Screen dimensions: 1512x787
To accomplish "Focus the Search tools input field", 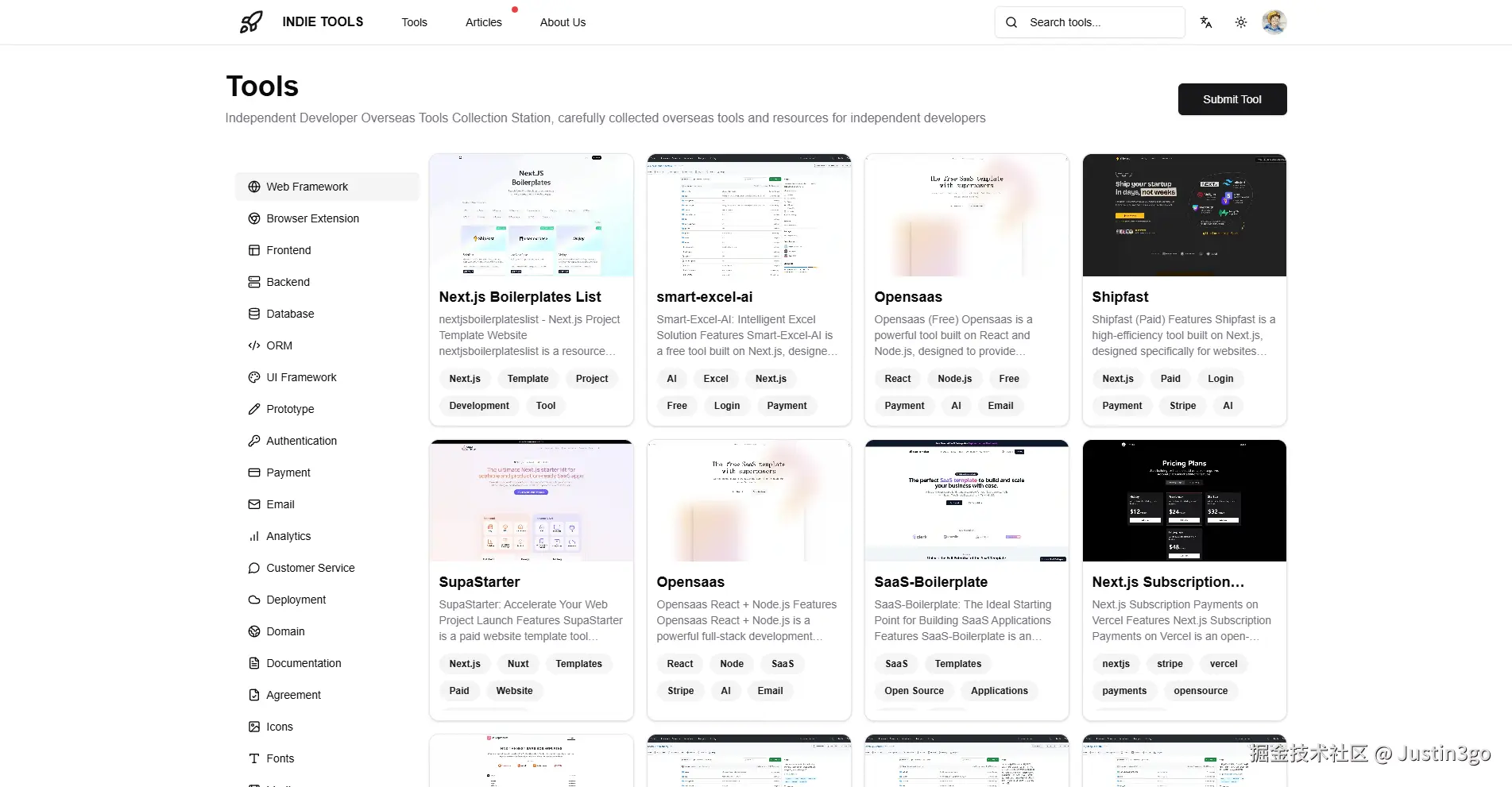I will tap(1090, 22).
